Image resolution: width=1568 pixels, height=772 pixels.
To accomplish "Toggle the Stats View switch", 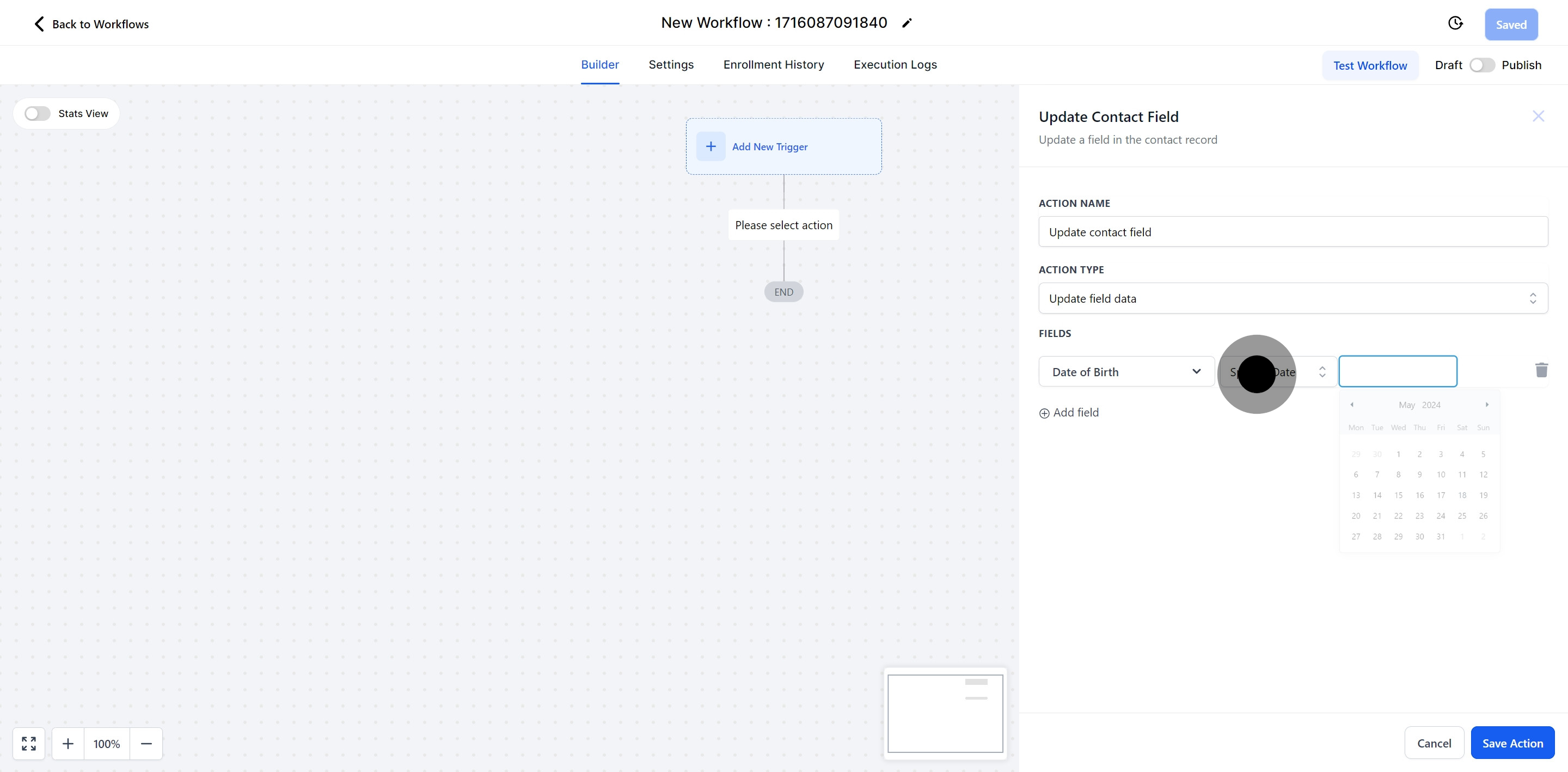I will [38, 114].
